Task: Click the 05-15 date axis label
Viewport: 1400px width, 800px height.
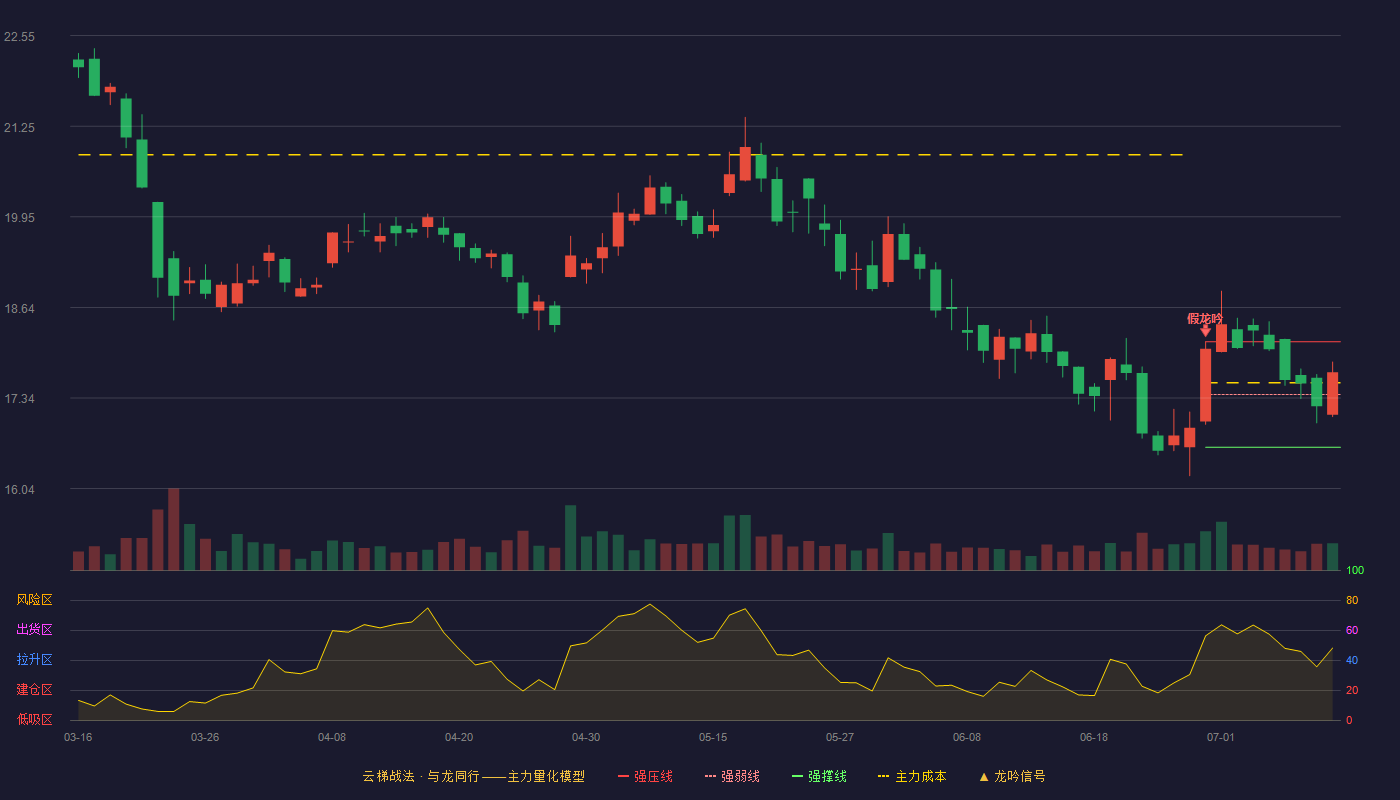Action: click(713, 737)
